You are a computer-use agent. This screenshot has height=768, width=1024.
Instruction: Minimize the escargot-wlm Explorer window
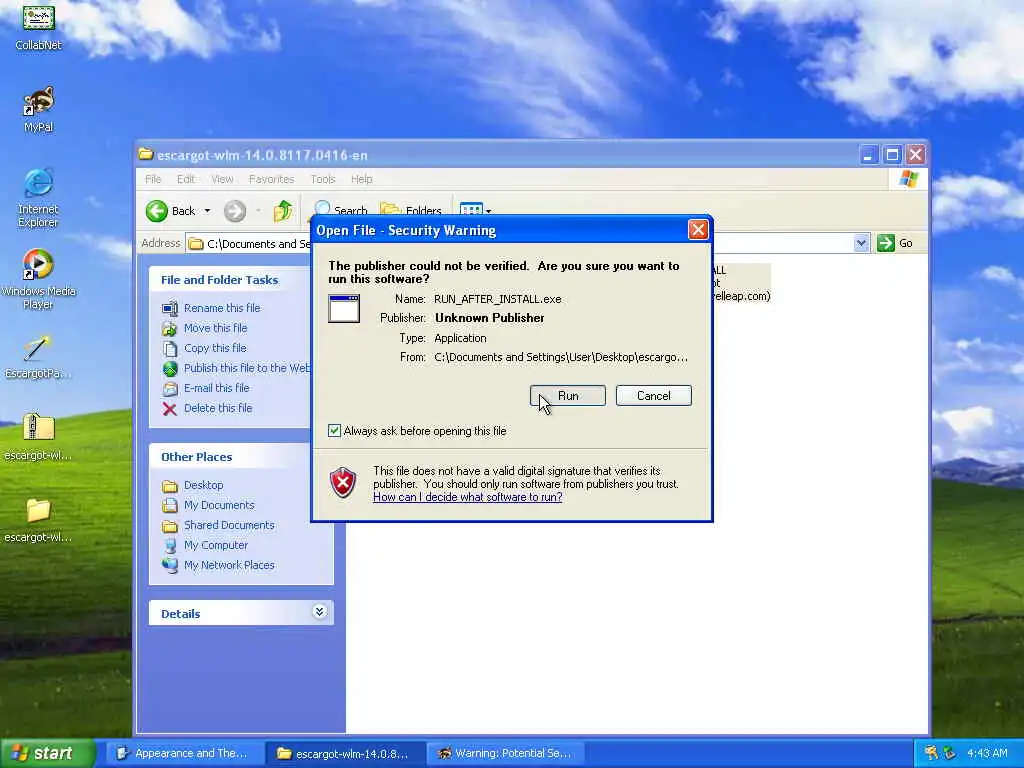[x=868, y=155]
